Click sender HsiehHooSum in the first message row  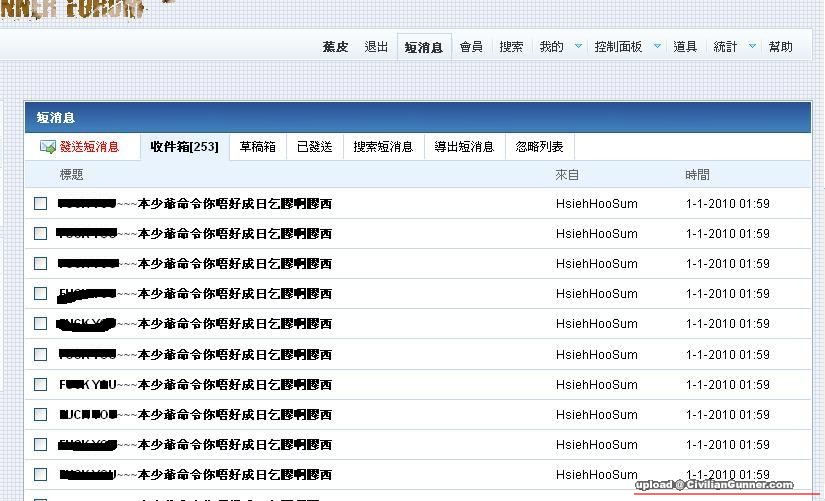pos(596,203)
